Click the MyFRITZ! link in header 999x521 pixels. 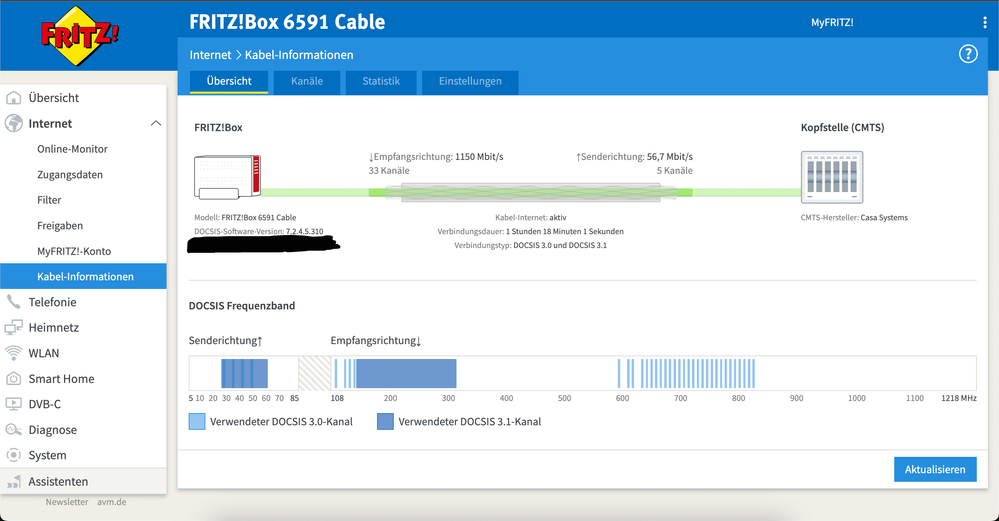pos(832,22)
